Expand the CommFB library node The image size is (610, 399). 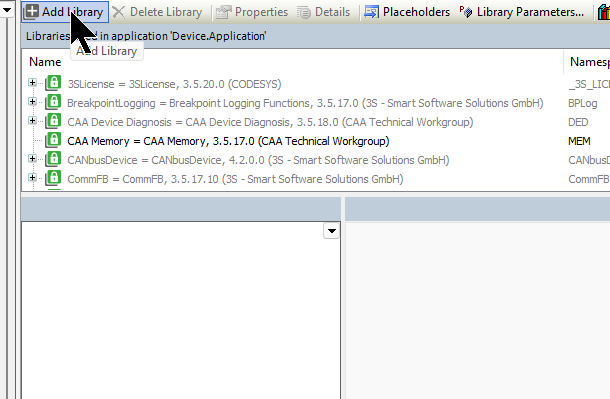32,178
